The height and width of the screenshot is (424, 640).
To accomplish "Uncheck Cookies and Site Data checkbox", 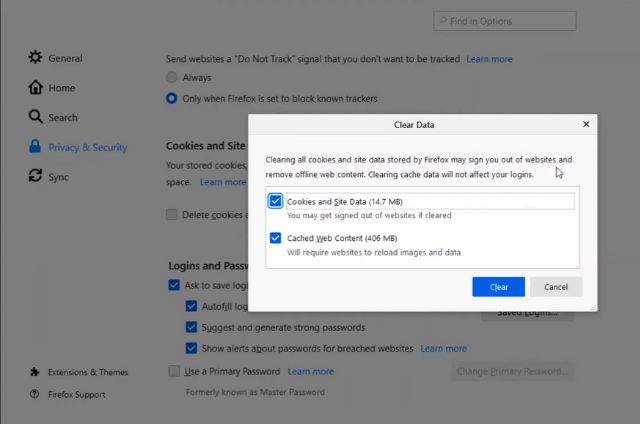I will pos(275,201).
